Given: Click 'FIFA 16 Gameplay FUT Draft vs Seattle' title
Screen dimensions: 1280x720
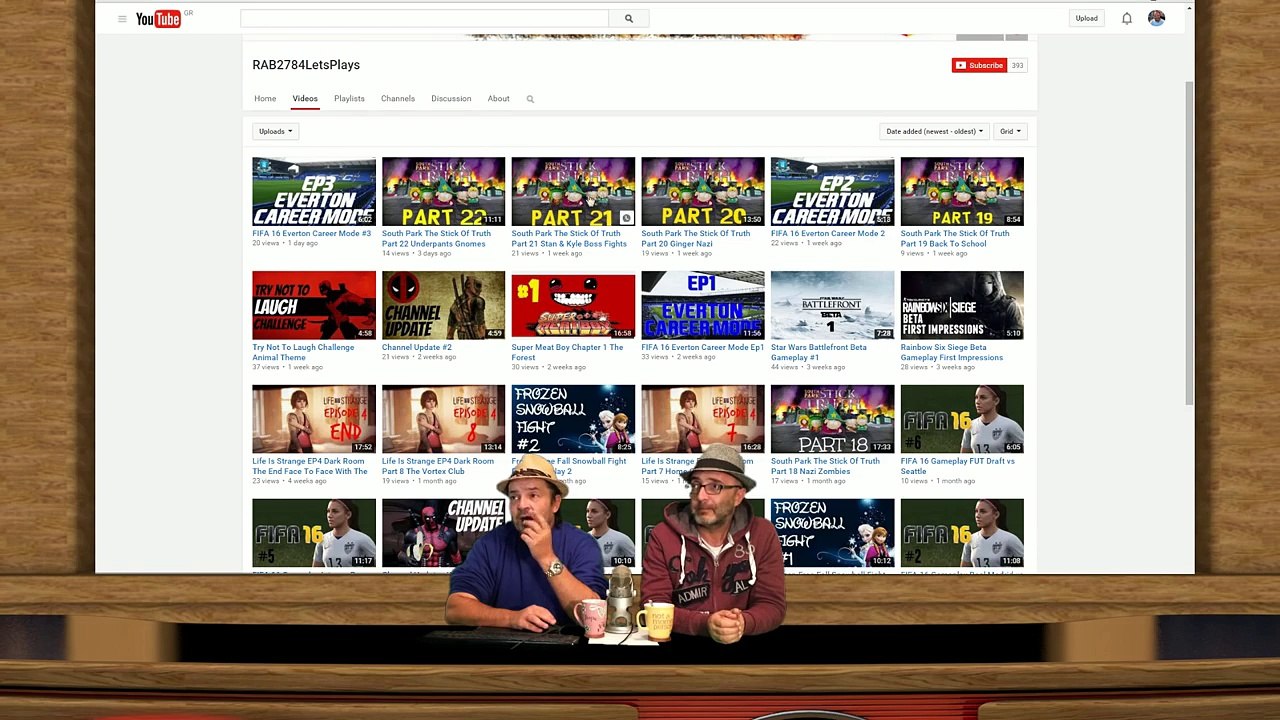Looking at the screenshot, I should tap(957, 467).
